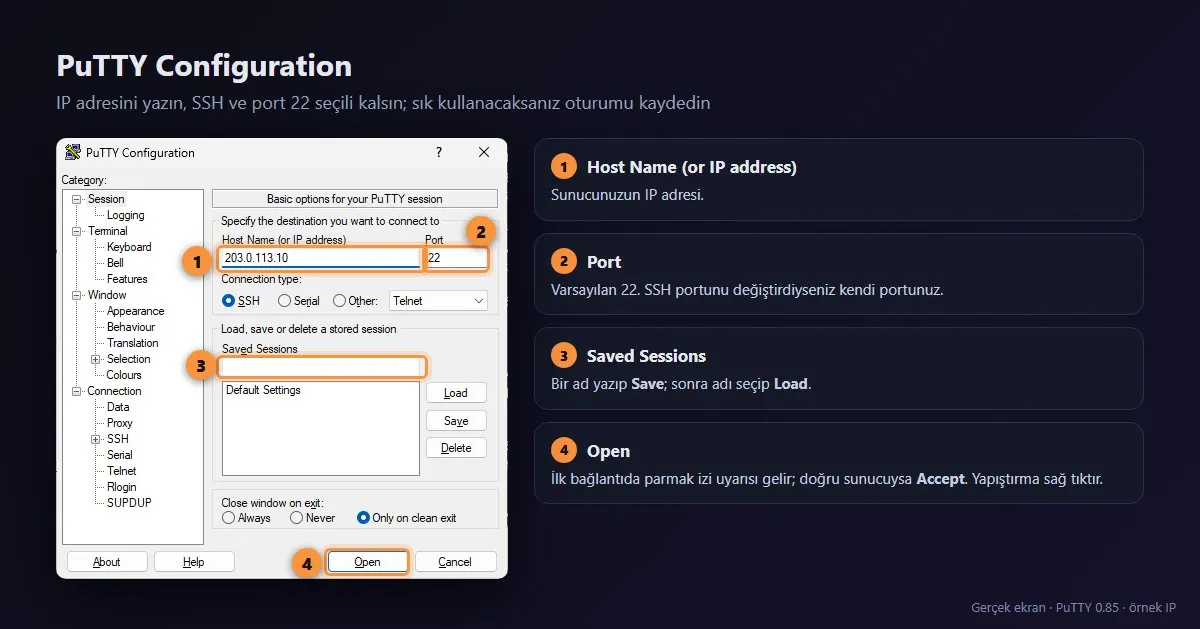
Task: Open the SUPDUP category
Action: [129, 503]
